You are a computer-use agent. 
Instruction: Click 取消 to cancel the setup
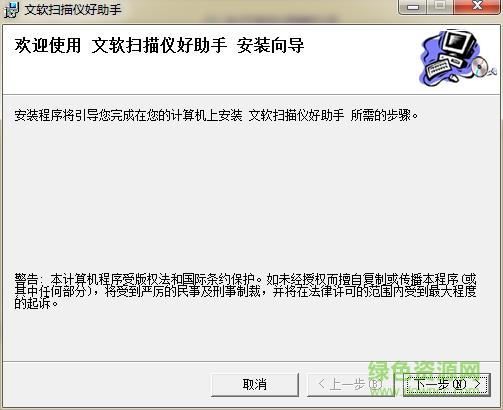[x=255, y=385]
